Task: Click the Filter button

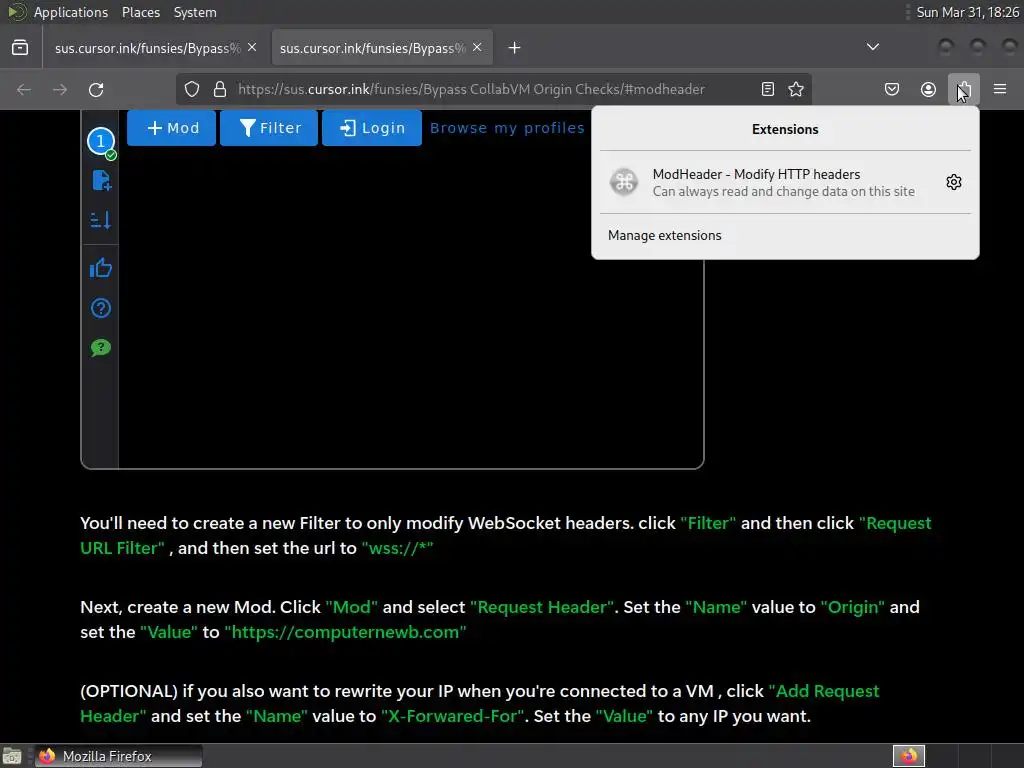Action: tap(269, 128)
